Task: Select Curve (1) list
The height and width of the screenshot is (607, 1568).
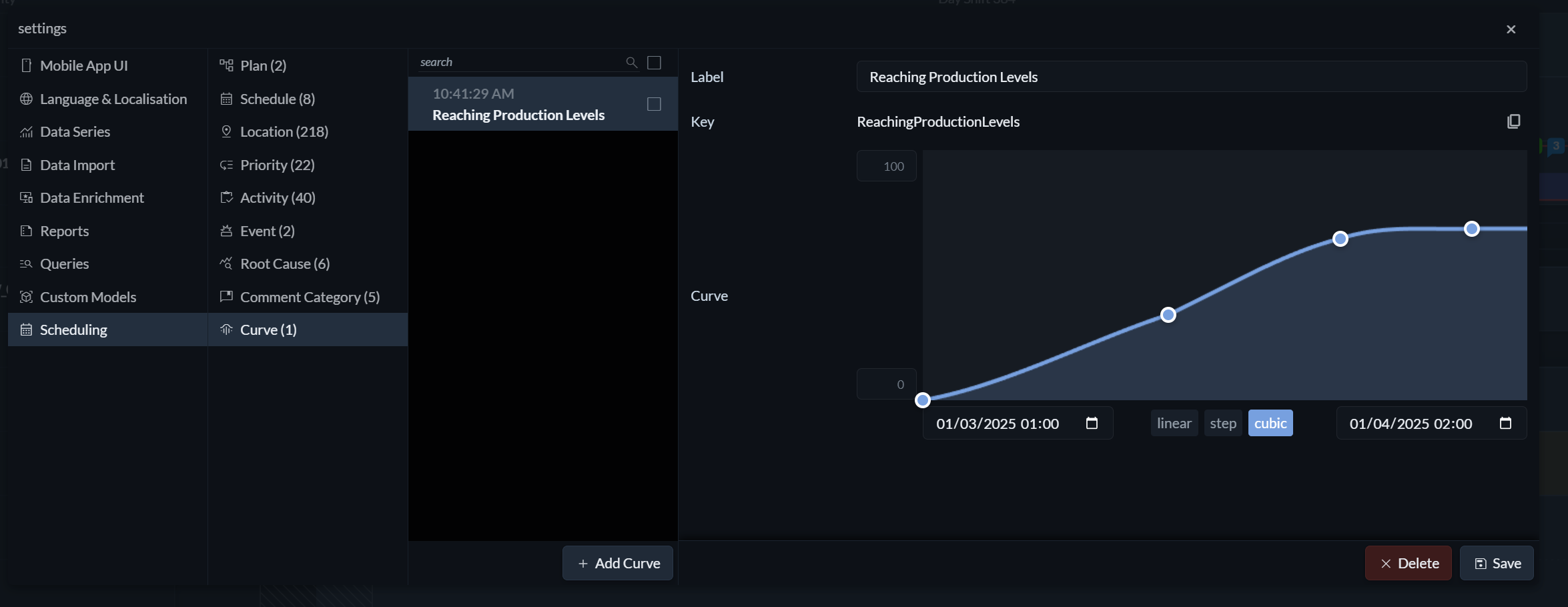Action: coord(308,330)
